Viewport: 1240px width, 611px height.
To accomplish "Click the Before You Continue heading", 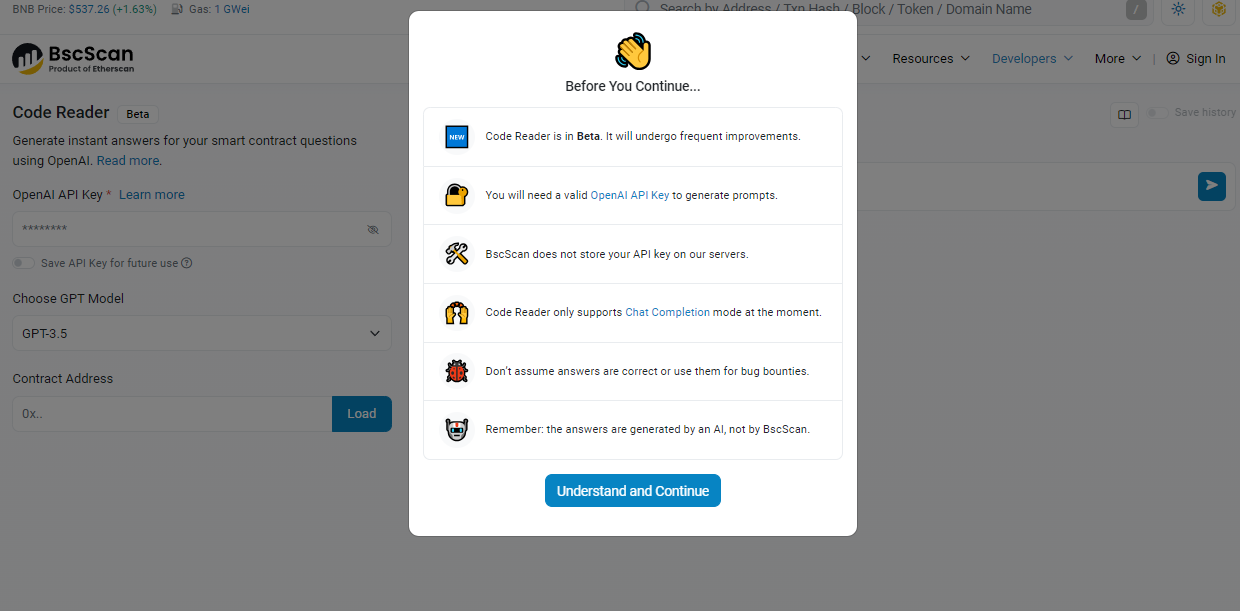I will coord(633,86).
